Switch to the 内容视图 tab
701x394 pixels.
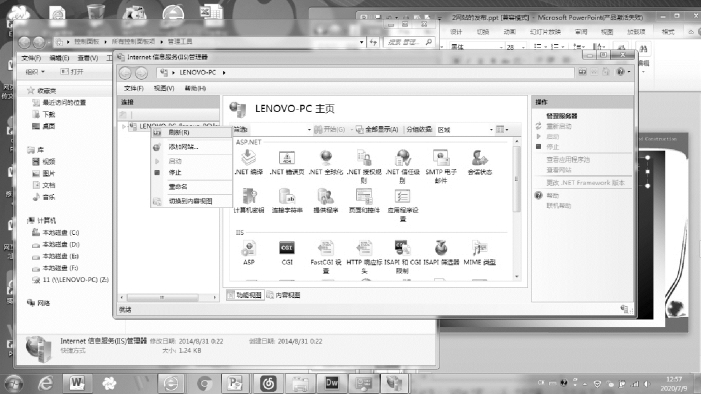tap(283, 295)
